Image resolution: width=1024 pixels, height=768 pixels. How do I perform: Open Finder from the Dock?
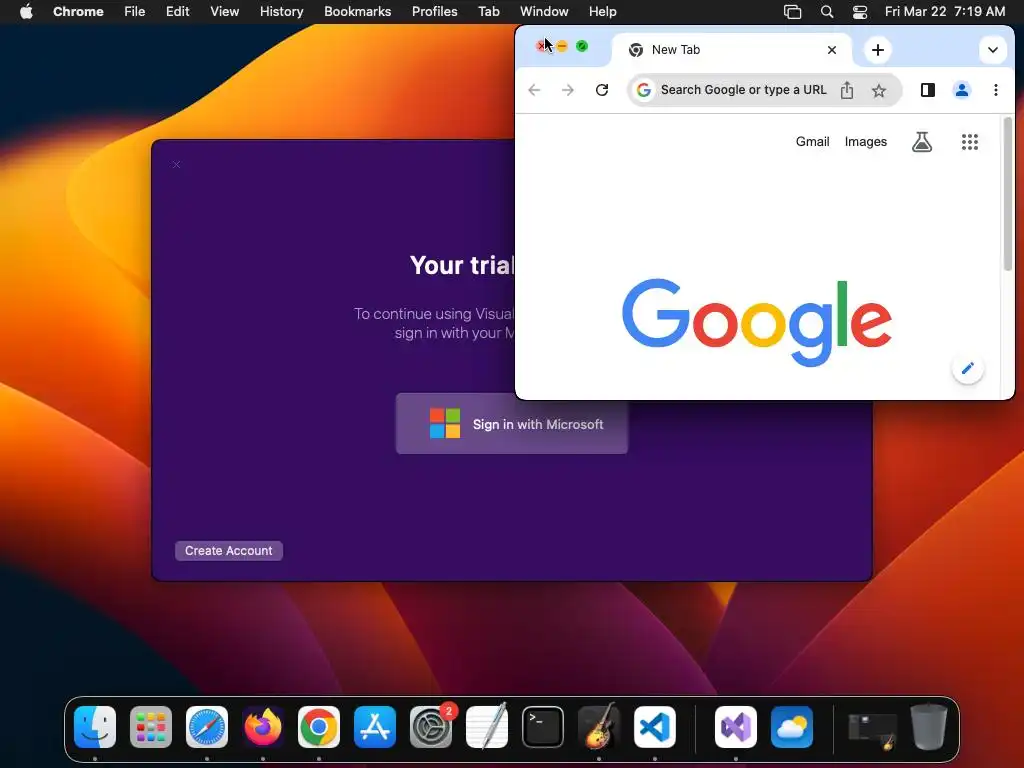point(95,727)
